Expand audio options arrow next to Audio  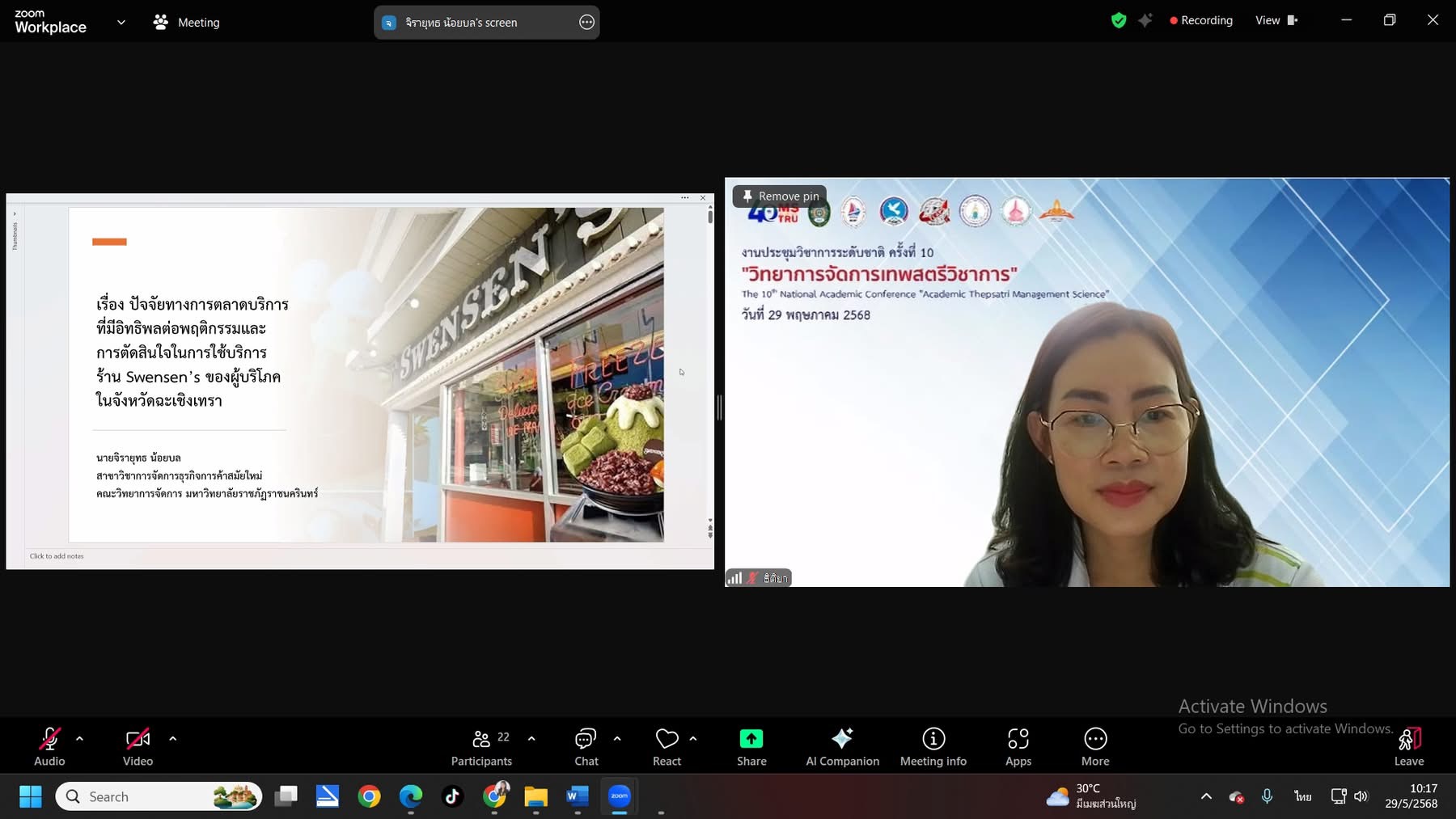pos(79,738)
